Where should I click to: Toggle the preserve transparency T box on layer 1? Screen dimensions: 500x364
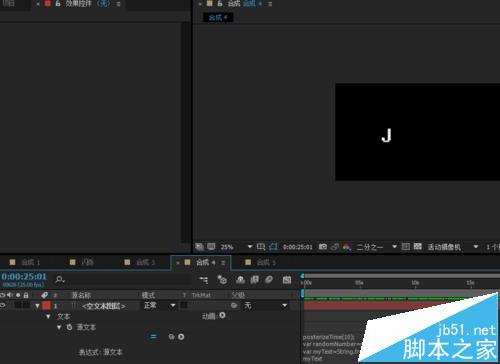(184, 305)
